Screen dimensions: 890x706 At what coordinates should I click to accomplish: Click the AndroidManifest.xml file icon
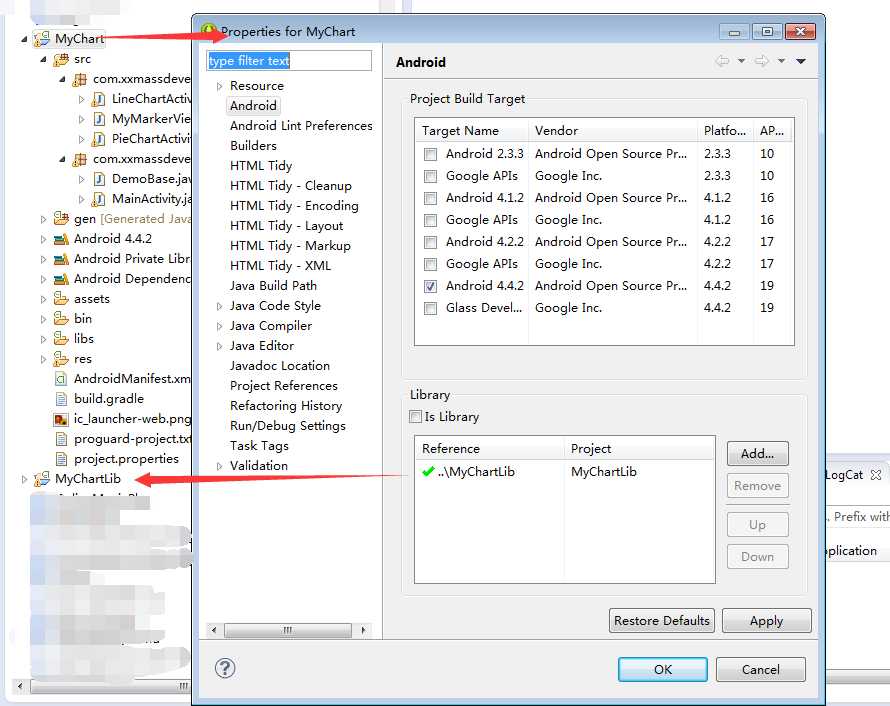click(61, 379)
